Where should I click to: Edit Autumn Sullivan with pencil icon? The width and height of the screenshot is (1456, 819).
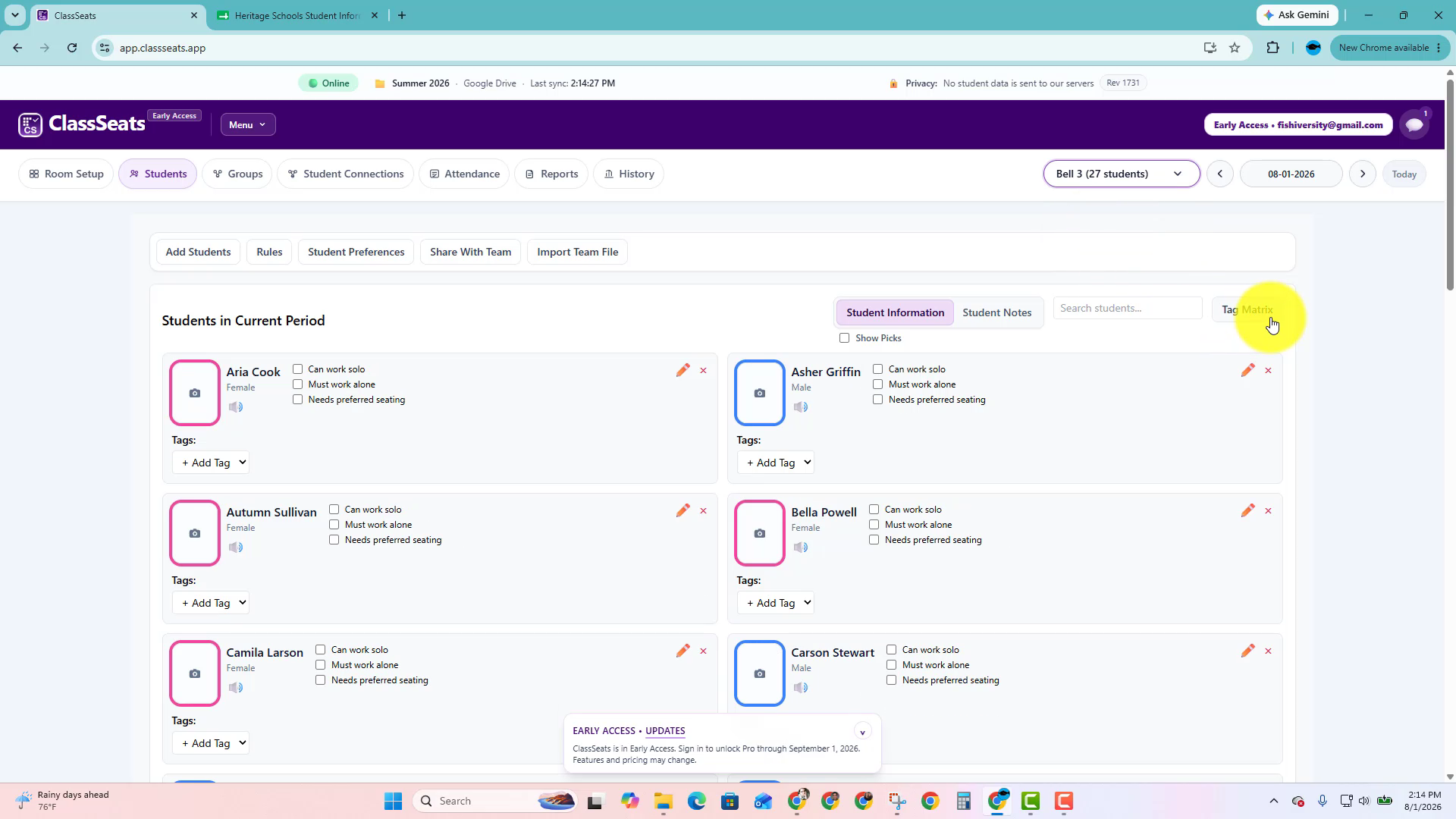pos(682,510)
